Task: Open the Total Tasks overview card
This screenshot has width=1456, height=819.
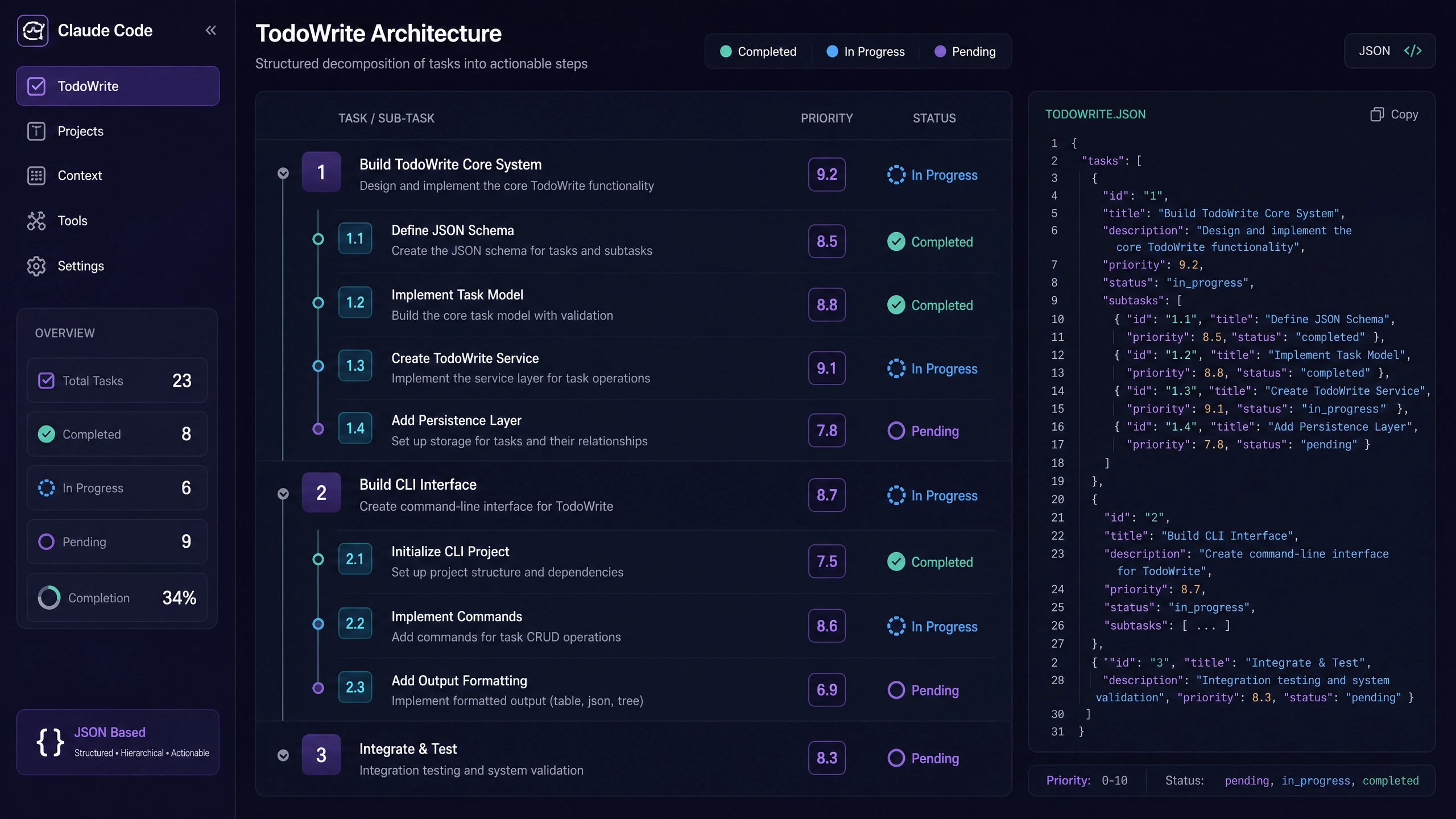Action: click(117, 380)
